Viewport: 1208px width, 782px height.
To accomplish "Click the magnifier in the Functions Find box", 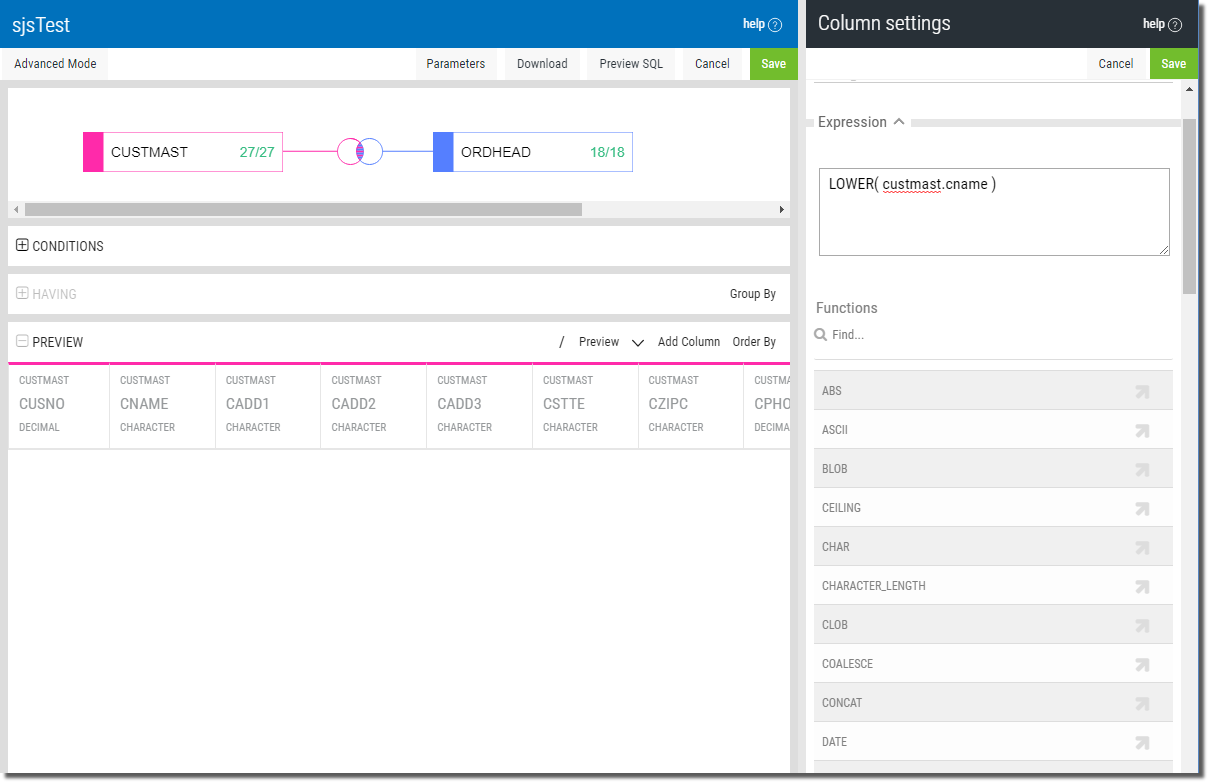I will (821, 334).
